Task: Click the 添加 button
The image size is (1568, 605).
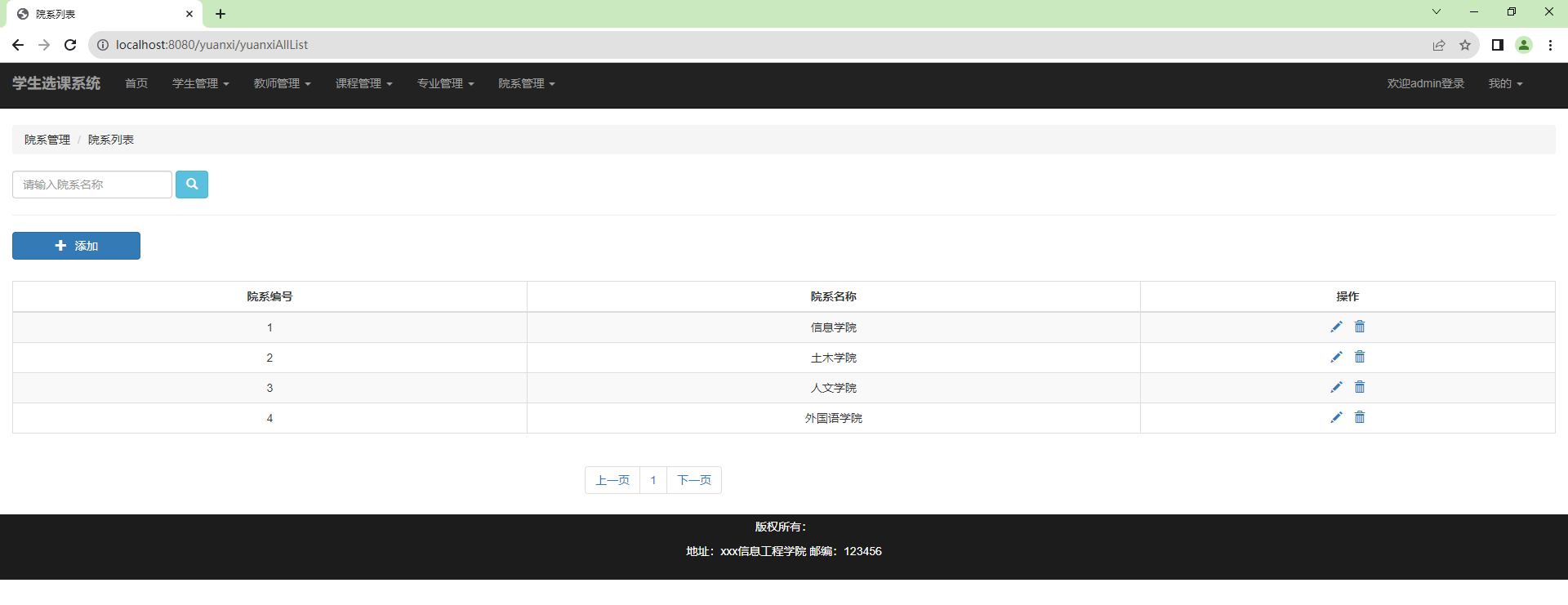Action: pos(76,246)
